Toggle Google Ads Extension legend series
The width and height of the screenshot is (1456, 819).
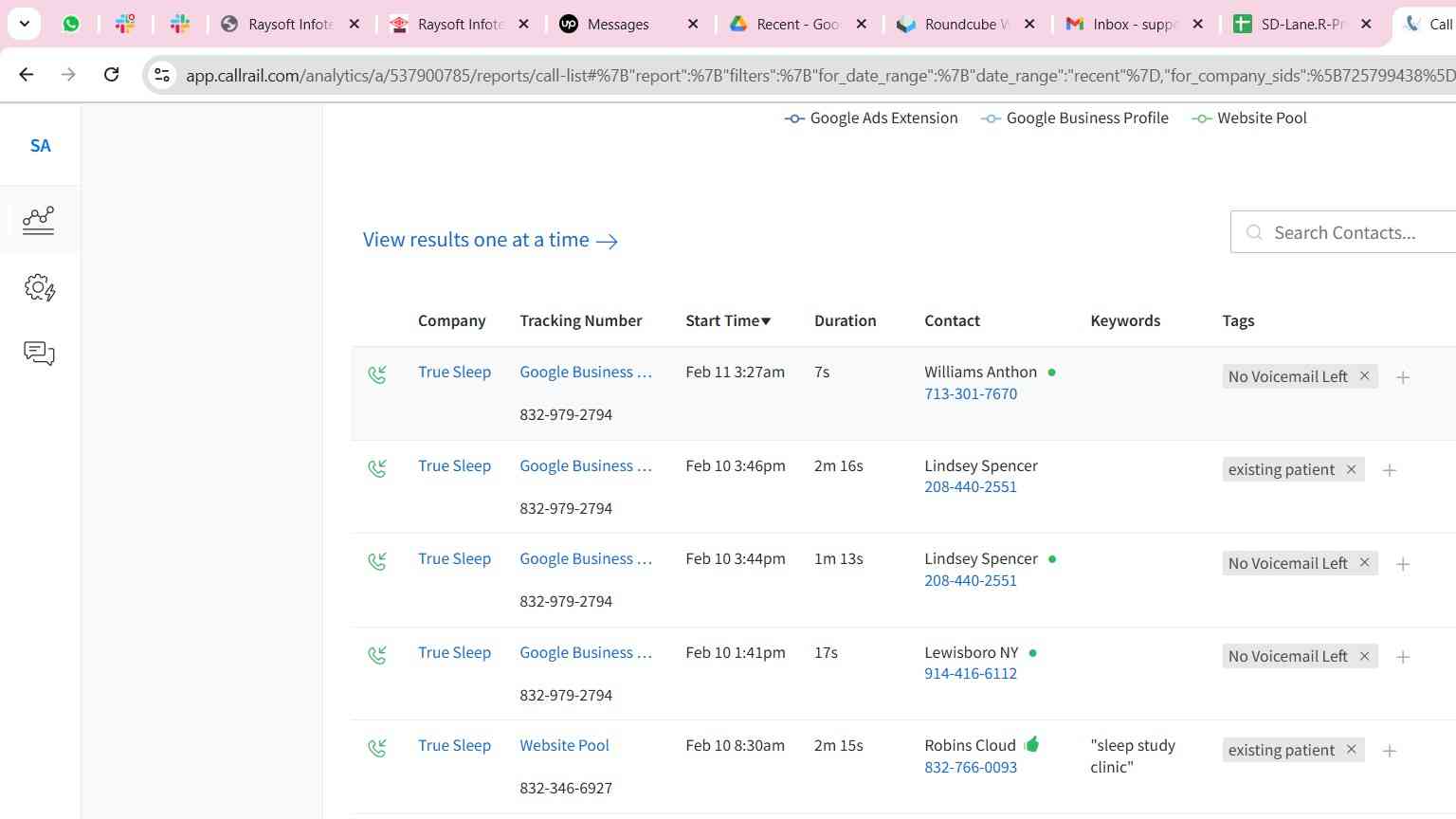871,118
